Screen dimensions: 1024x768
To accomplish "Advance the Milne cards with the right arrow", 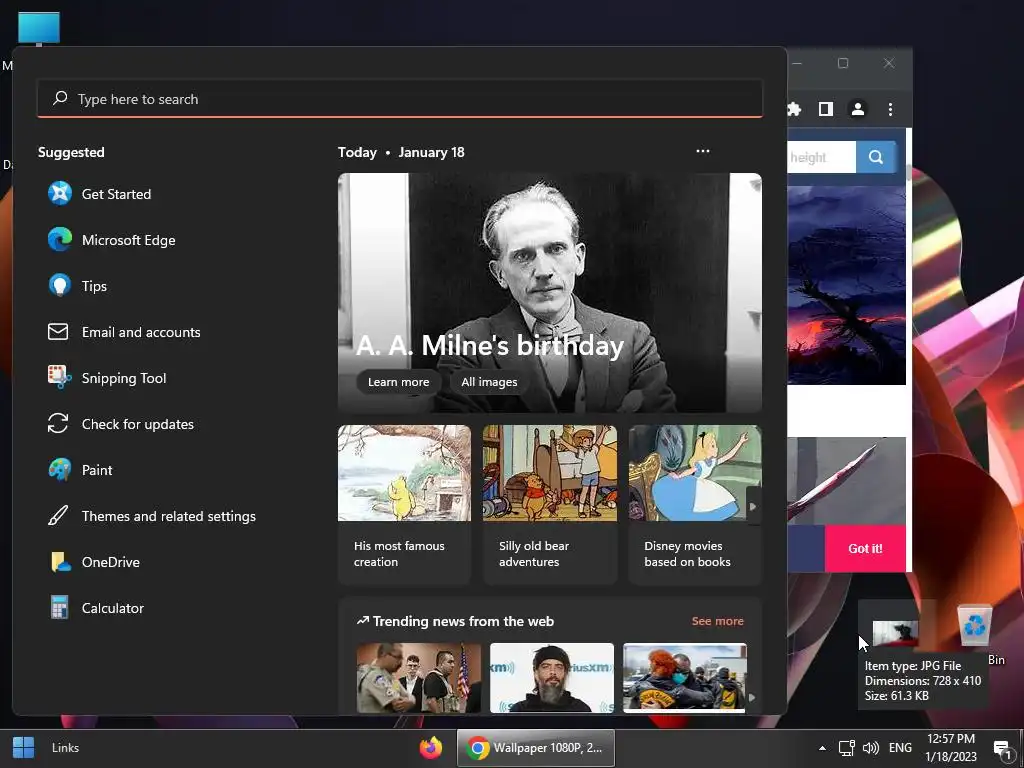I will [753, 506].
